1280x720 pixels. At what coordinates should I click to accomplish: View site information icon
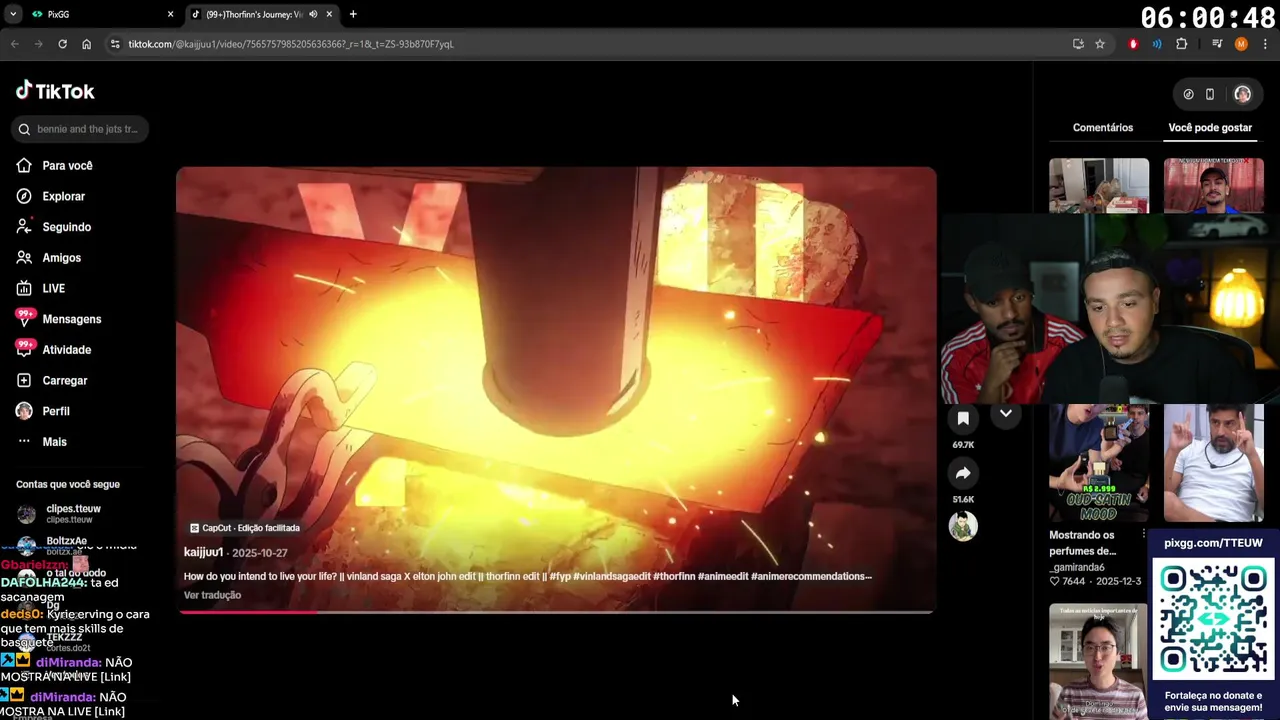pos(115,44)
